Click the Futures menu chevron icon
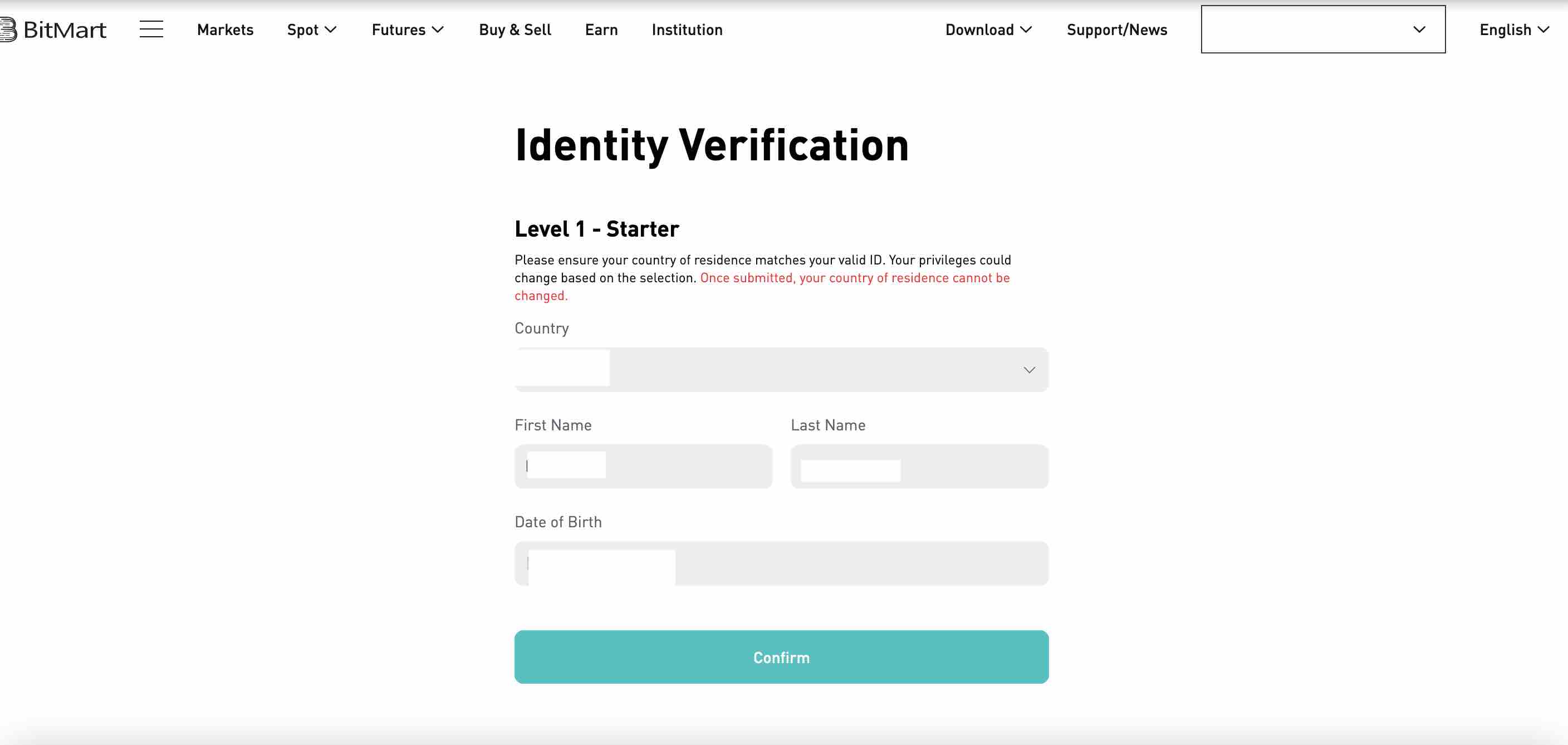Image resolution: width=1568 pixels, height=745 pixels. (438, 29)
